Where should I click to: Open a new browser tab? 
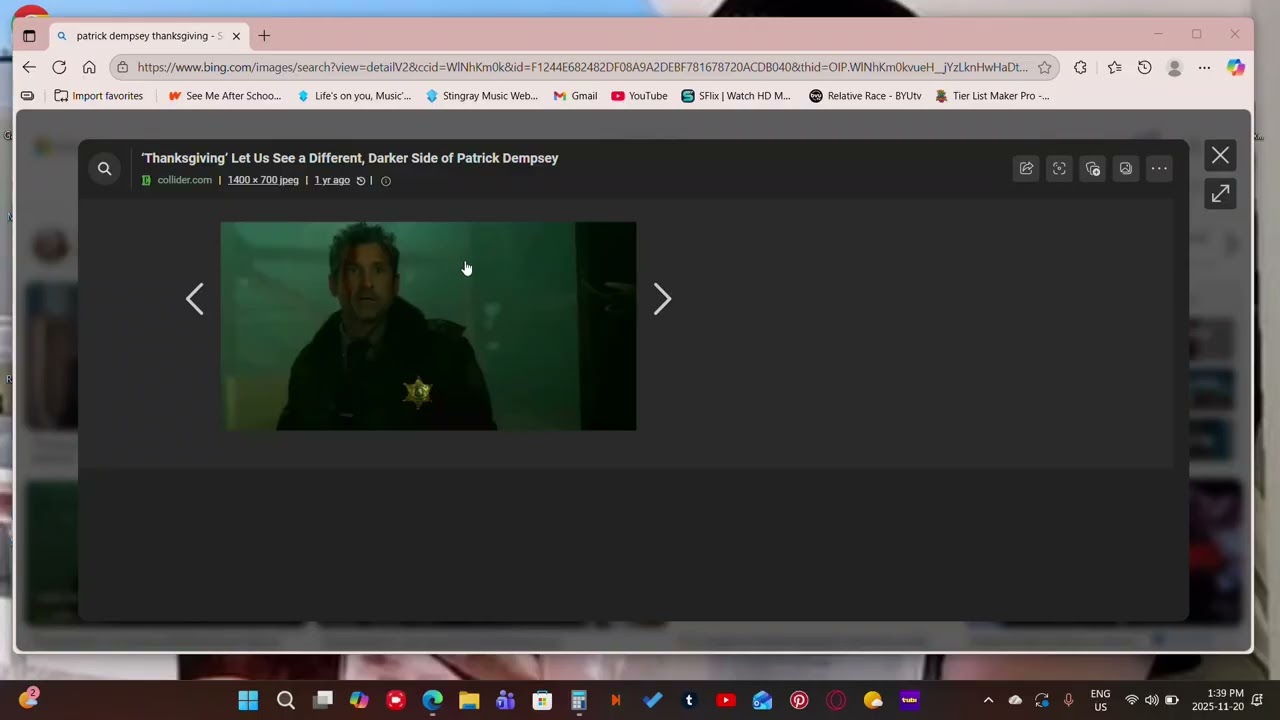[264, 36]
